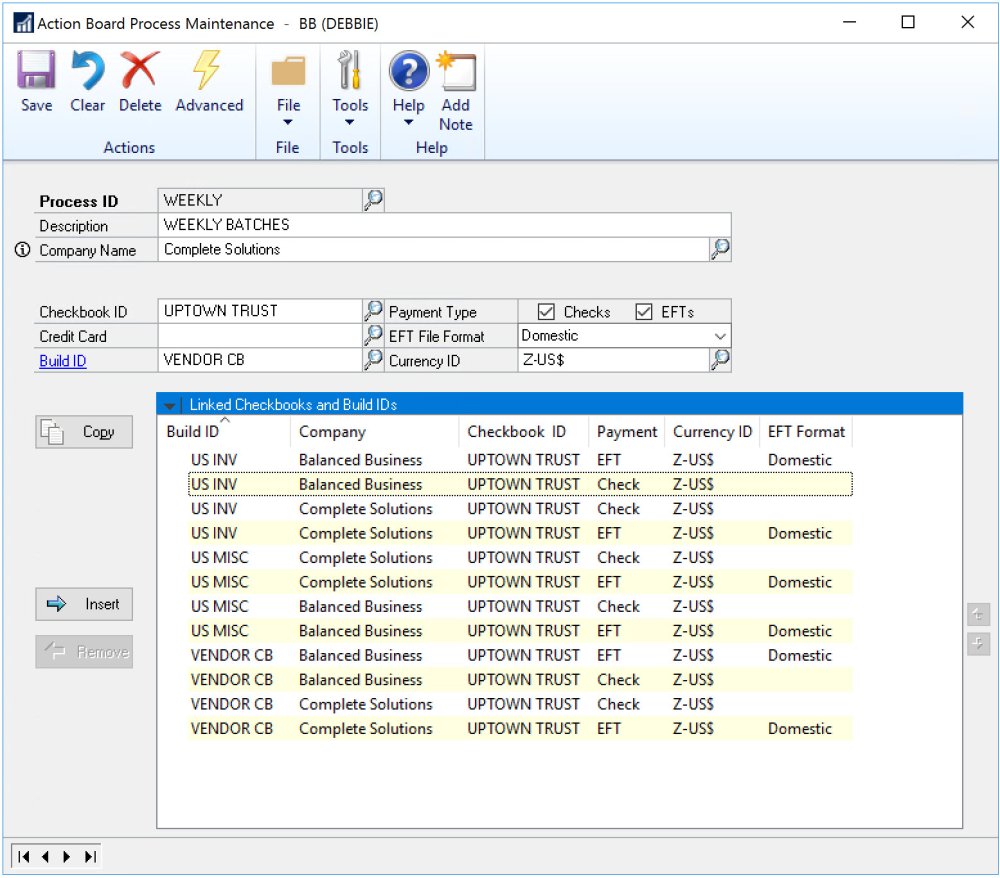Toggle the EFTs payment type checkbox
The width and height of the screenshot is (1000, 878).
[644, 312]
